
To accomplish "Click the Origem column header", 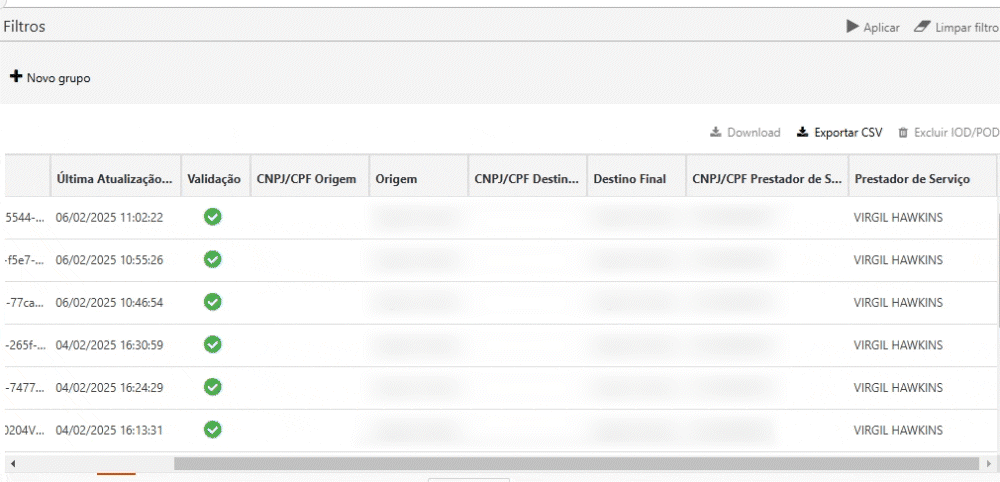I will click(x=396, y=179).
